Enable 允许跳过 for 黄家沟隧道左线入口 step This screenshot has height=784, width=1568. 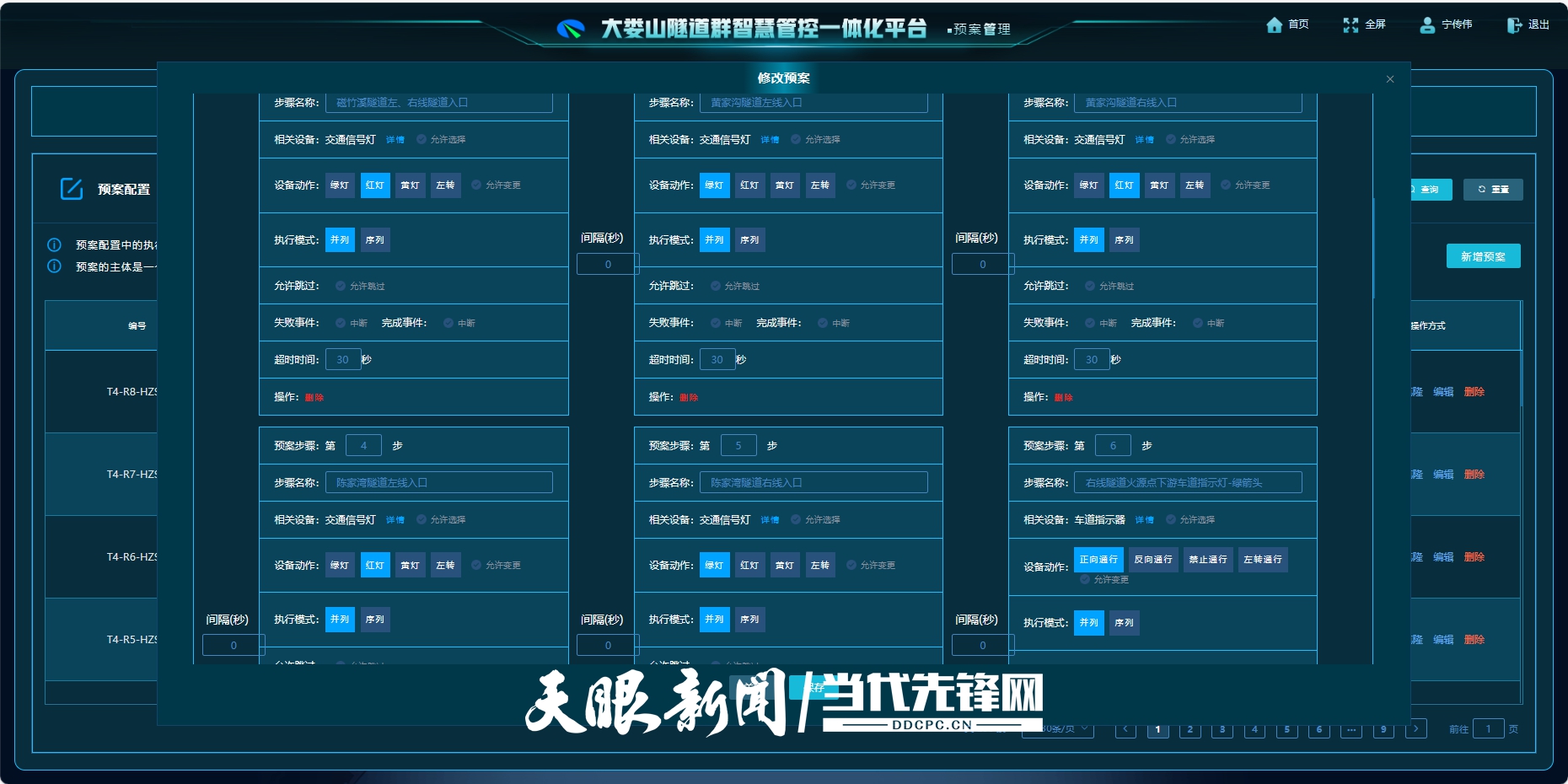click(x=715, y=287)
